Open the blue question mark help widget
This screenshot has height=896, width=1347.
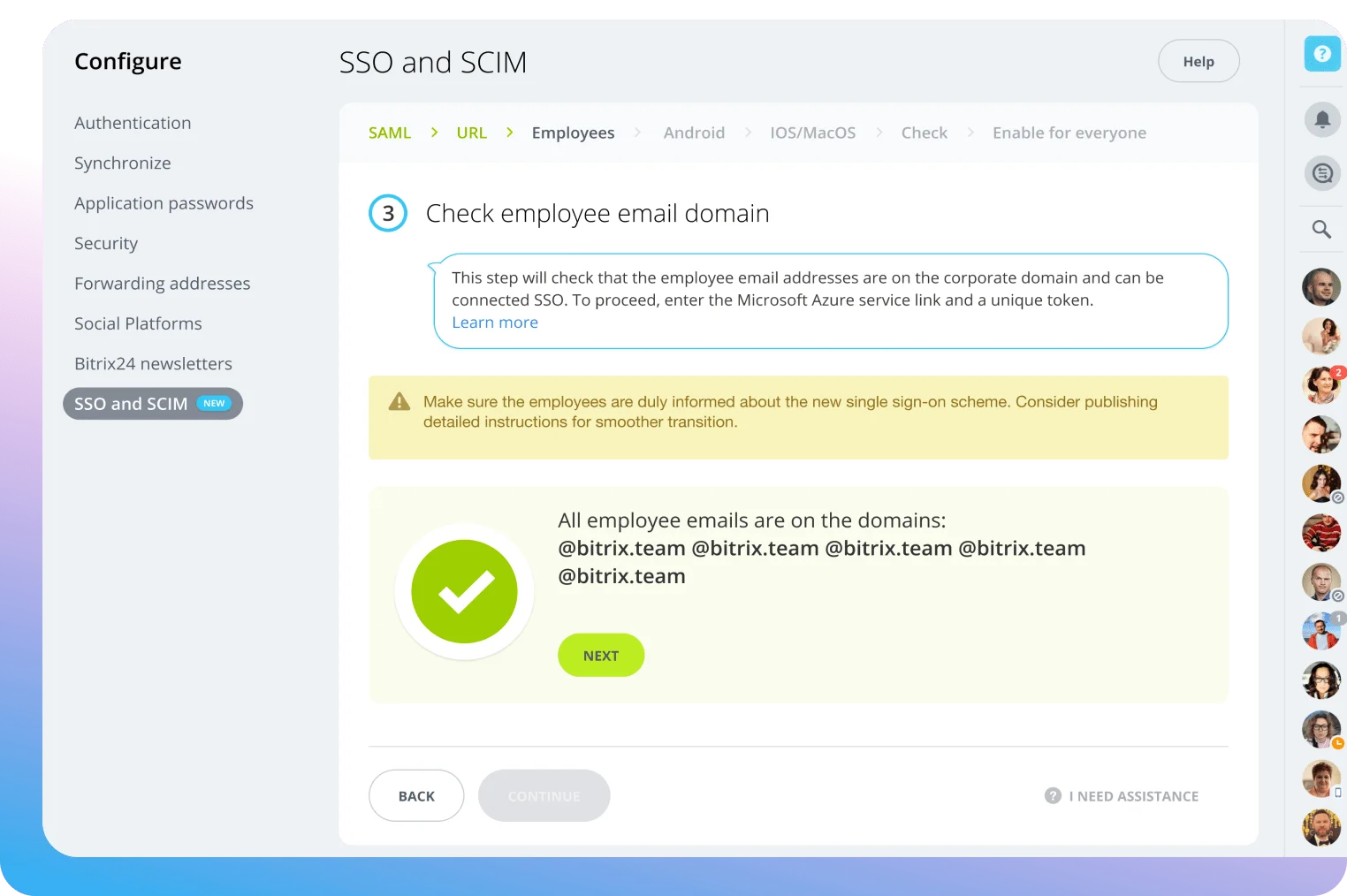[1322, 54]
